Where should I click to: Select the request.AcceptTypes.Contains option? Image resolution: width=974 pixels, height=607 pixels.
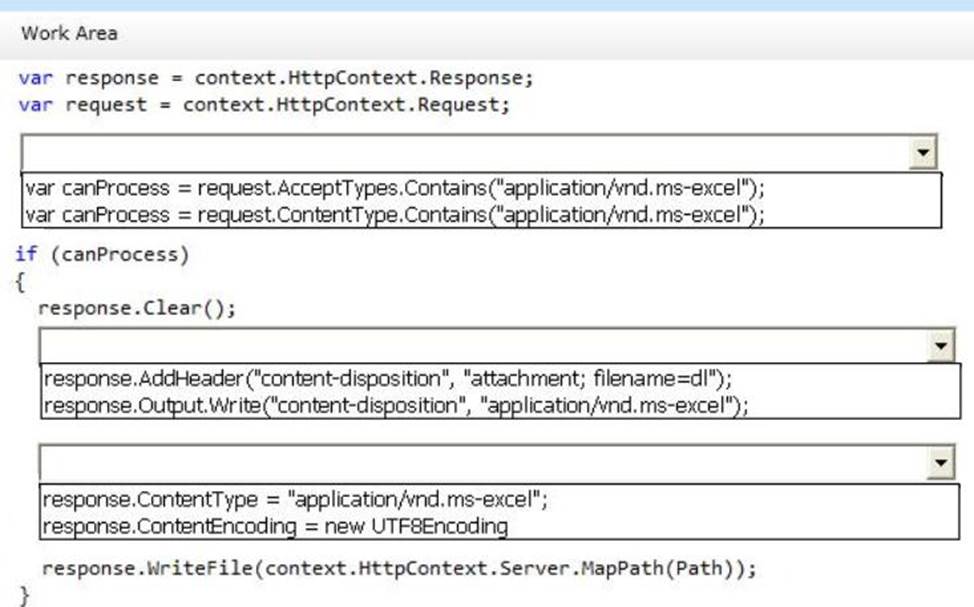(x=395, y=188)
